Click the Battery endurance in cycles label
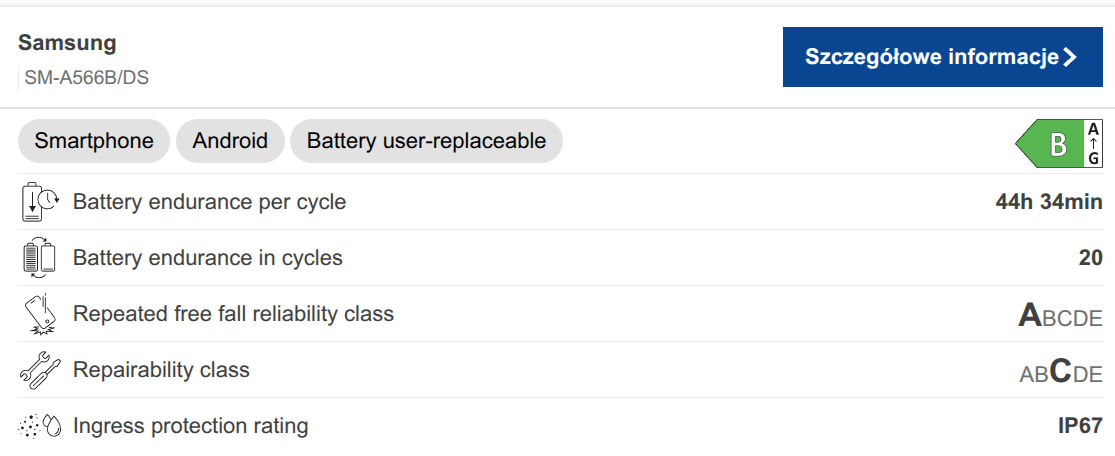 tap(207, 258)
